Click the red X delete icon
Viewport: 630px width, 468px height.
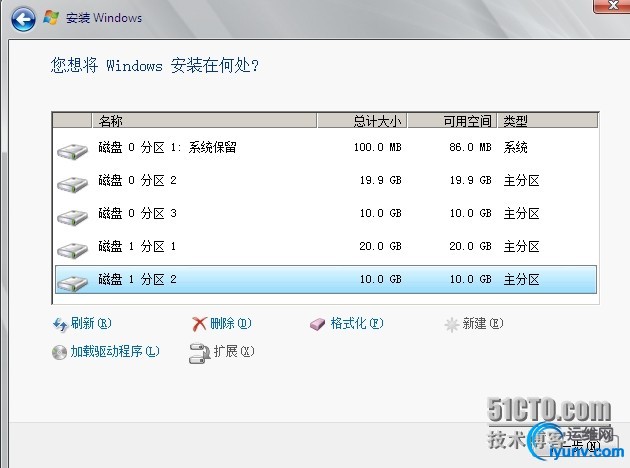(199, 324)
